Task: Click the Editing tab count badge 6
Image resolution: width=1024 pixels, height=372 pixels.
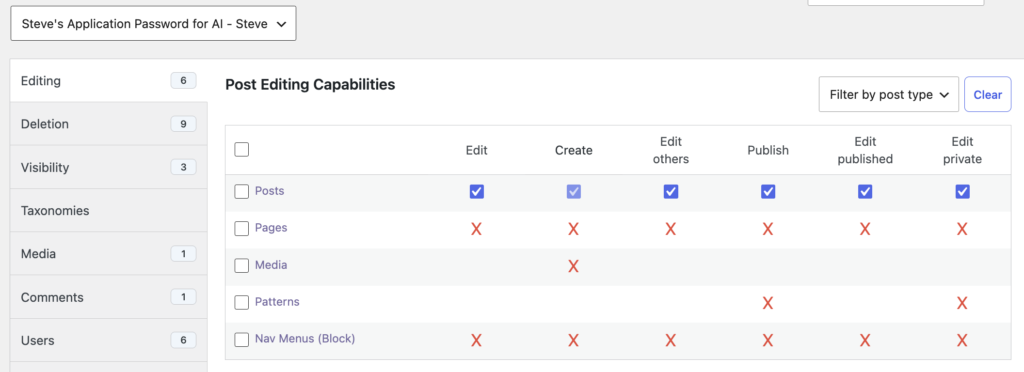Action: (184, 81)
